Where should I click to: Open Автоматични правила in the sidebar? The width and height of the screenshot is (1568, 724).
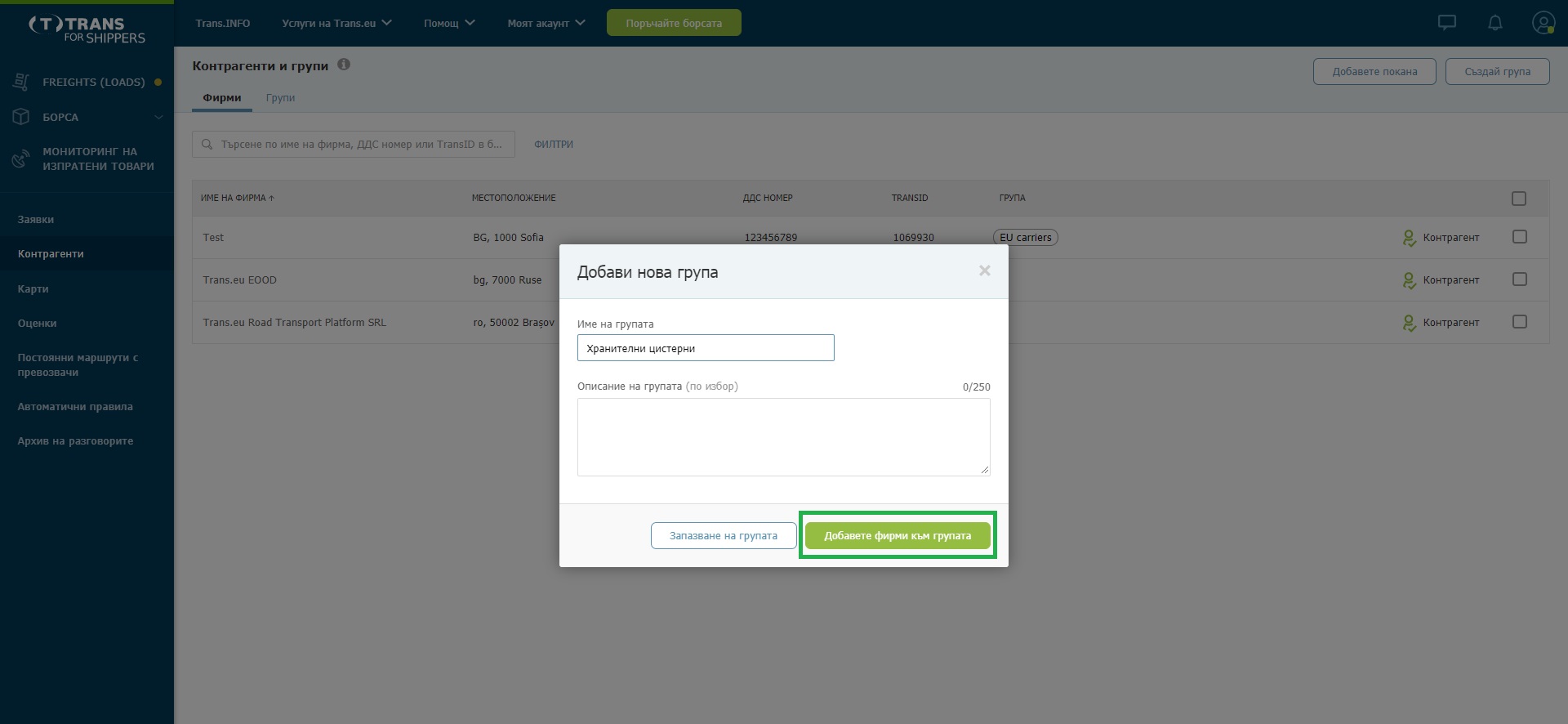(x=75, y=406)
